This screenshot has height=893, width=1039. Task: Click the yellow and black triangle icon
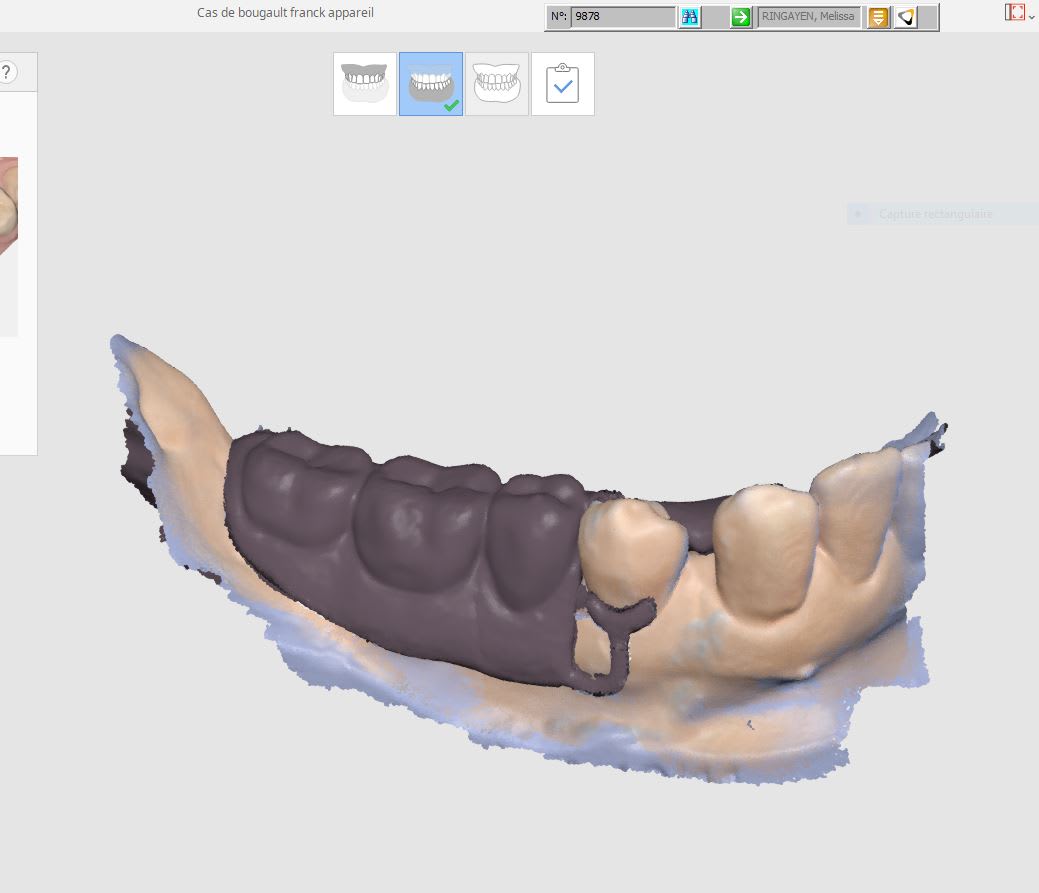click(905, 17)
